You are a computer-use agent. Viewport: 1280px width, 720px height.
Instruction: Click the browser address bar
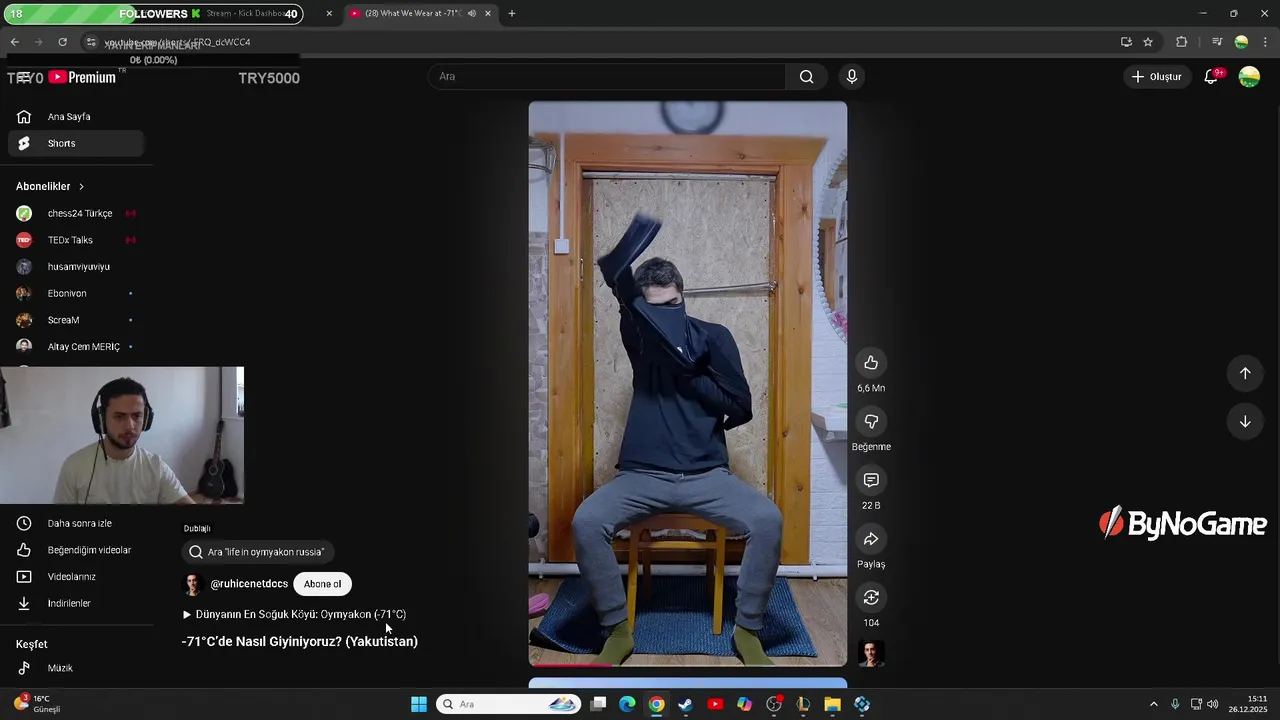pos(600,42)
